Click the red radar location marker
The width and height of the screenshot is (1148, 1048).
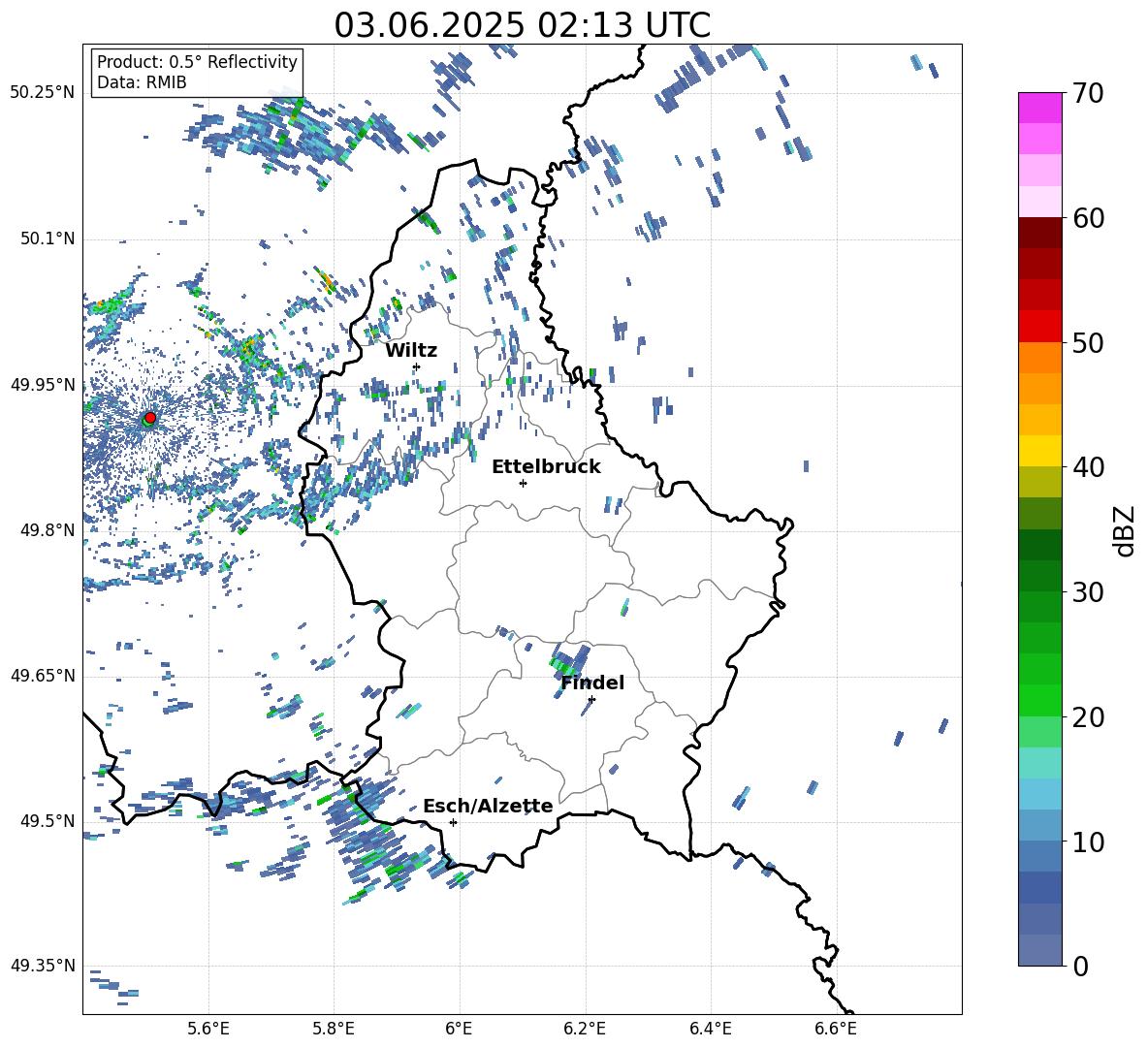[150, 417]
